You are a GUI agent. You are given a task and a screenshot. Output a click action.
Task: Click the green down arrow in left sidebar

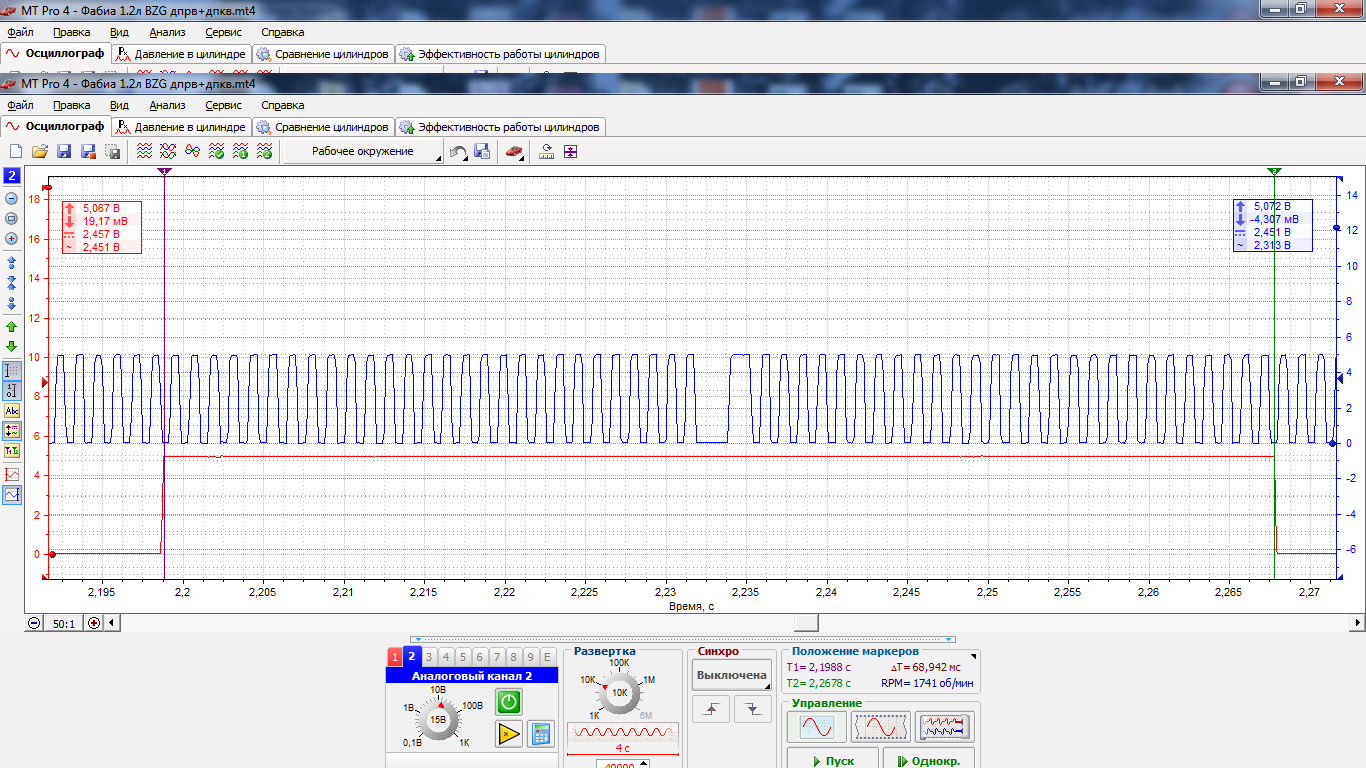point(12,347)
